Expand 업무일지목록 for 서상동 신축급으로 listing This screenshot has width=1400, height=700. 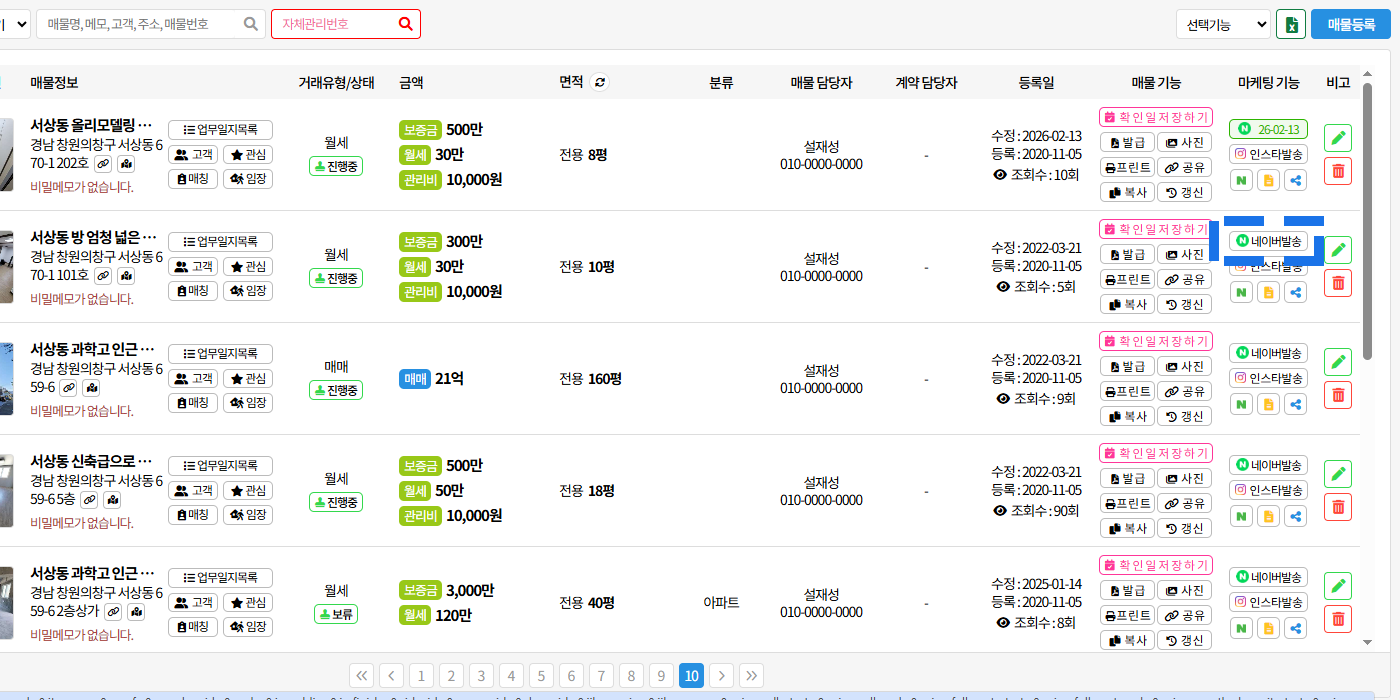pos(220,466)
